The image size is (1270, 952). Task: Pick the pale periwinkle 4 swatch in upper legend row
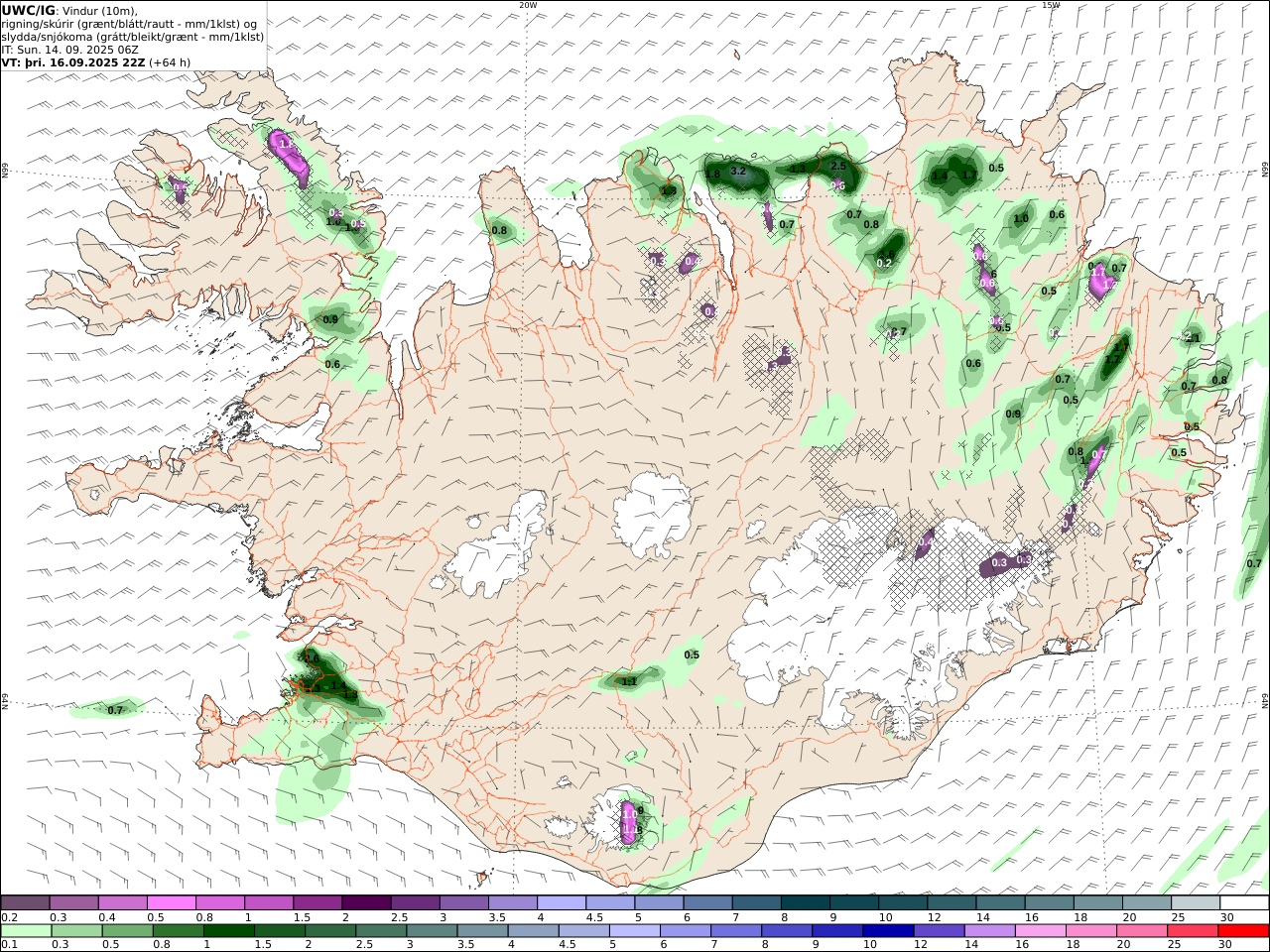point(562,903)
